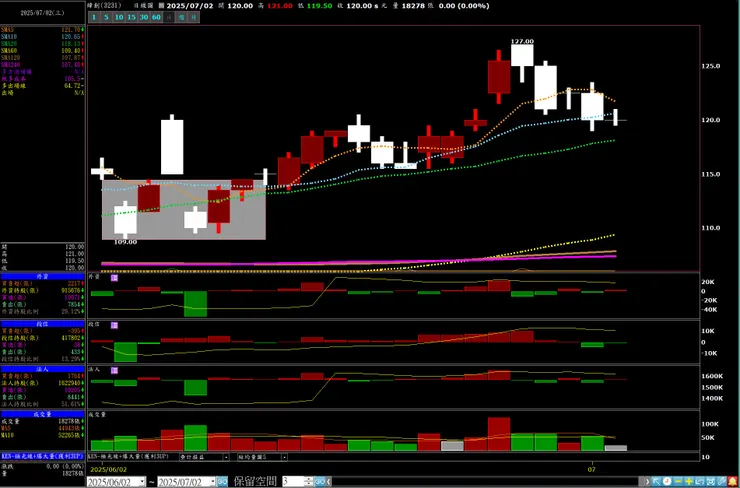The image size is (740, 488).
Task: Click the 109.00 low price label on chart
Action: coord(126,242)
